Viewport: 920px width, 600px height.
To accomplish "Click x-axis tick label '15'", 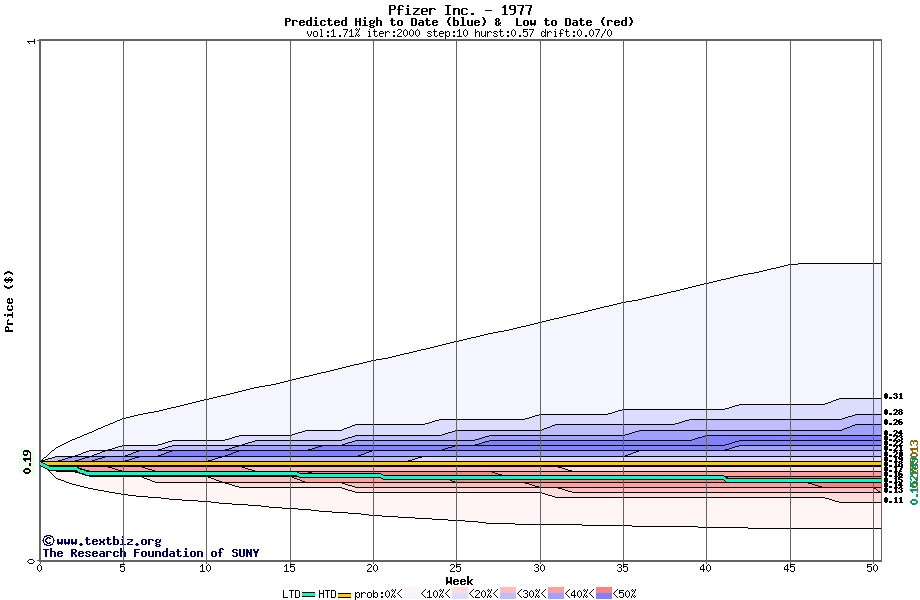I will pos(289,568).
